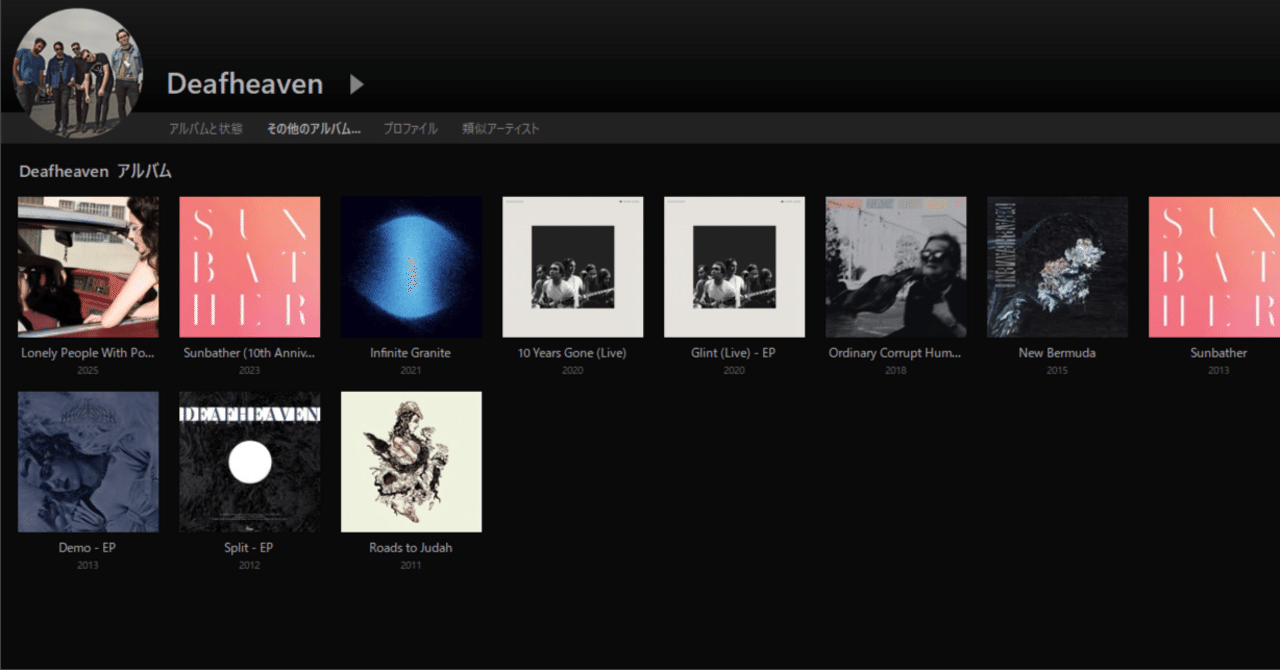Screen dimensions: 1280x670
Task: Go to the 類似アーティスト tab
Action: [x=500, y=129]
